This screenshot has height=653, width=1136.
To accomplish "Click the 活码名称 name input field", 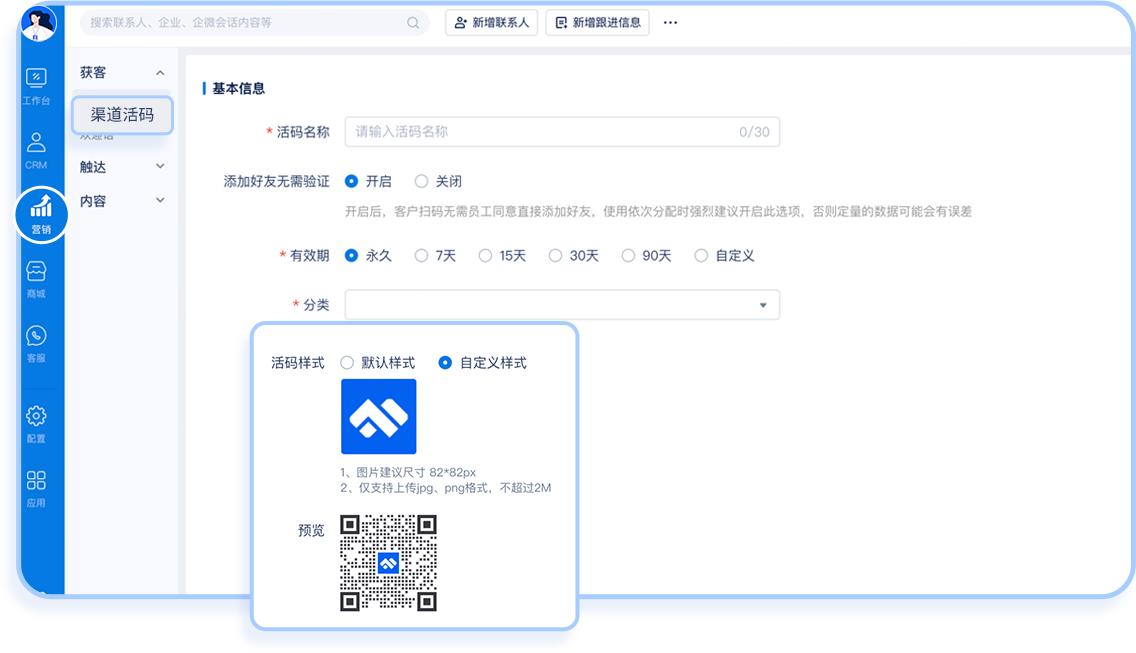I will point(562,131).
